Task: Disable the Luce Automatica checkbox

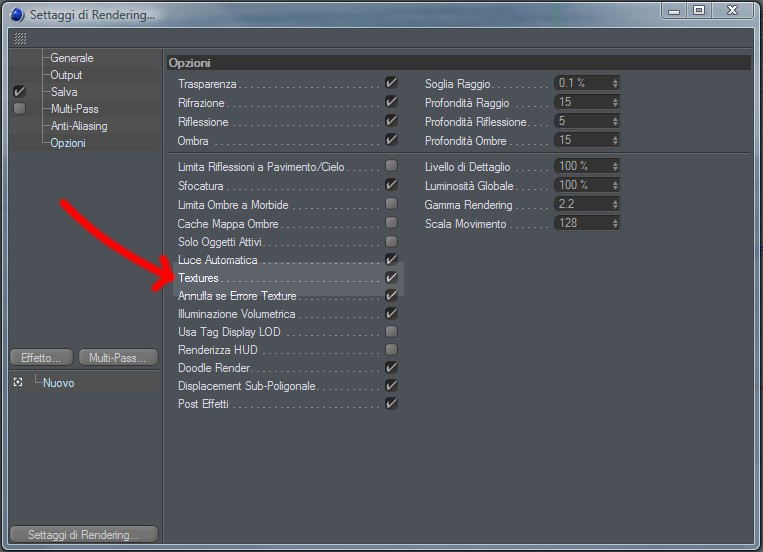Action: pos(391,259)
